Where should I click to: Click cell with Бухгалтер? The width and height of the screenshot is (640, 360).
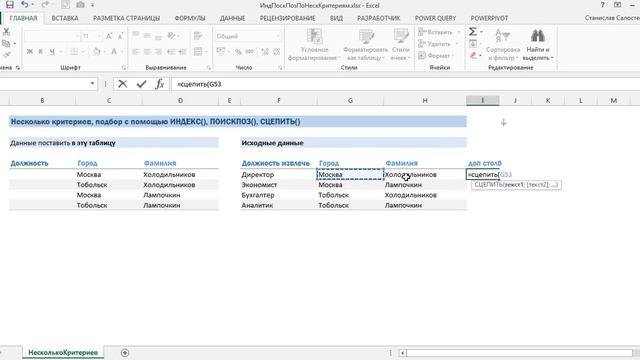(278, 195)
